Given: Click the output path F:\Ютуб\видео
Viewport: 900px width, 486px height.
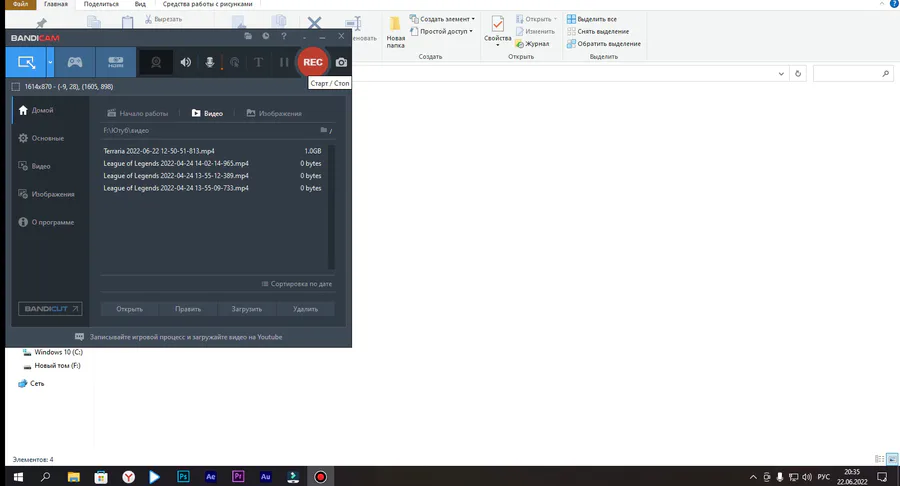Looking at the screenshot, I should 126,130.
